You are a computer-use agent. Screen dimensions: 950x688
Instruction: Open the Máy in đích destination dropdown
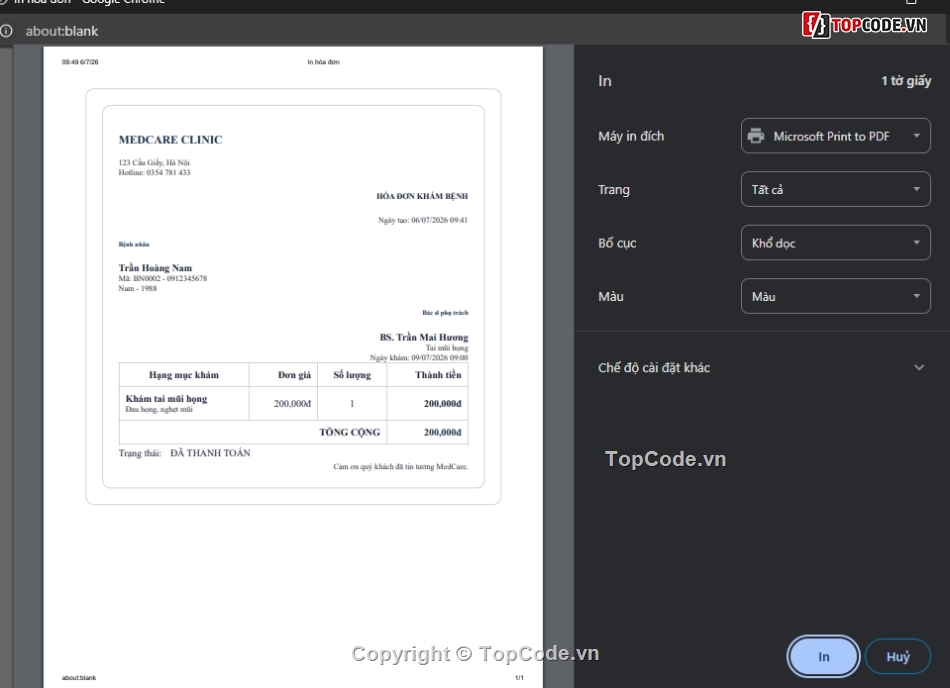coord(835,136)
